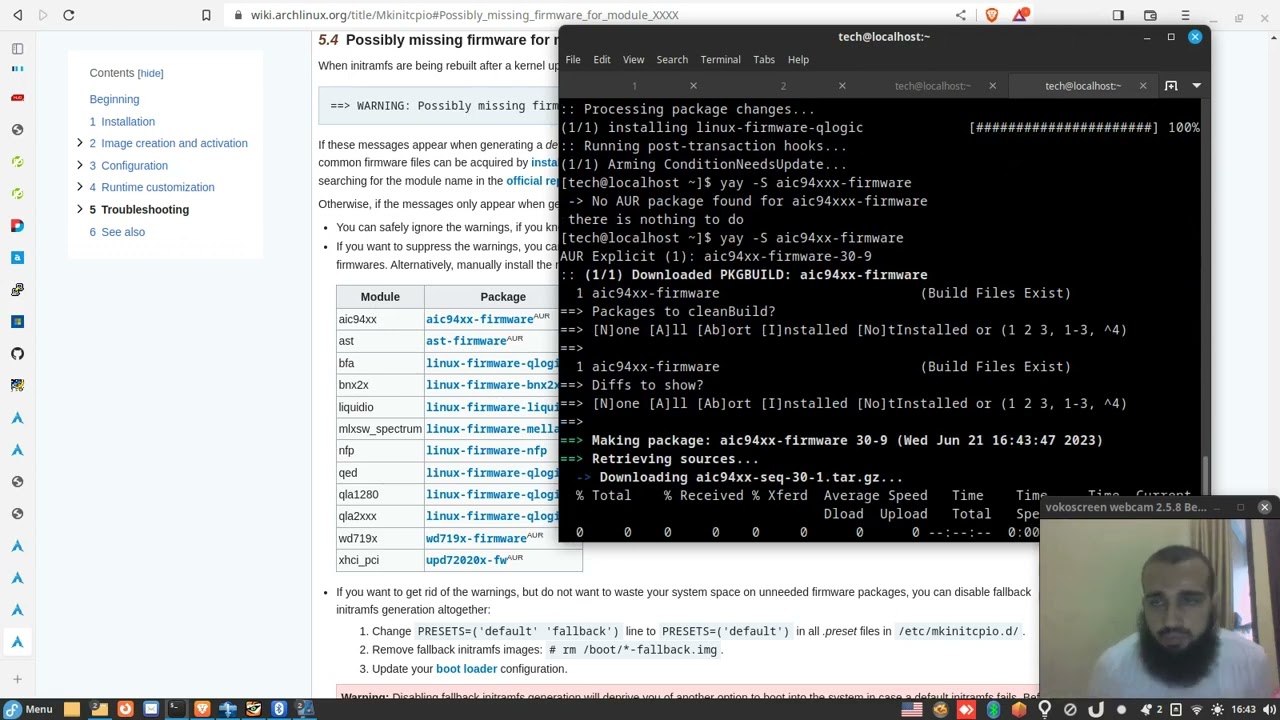Expand Configuration section in contents
The image size is (1280, 720).
coord(79,165)
